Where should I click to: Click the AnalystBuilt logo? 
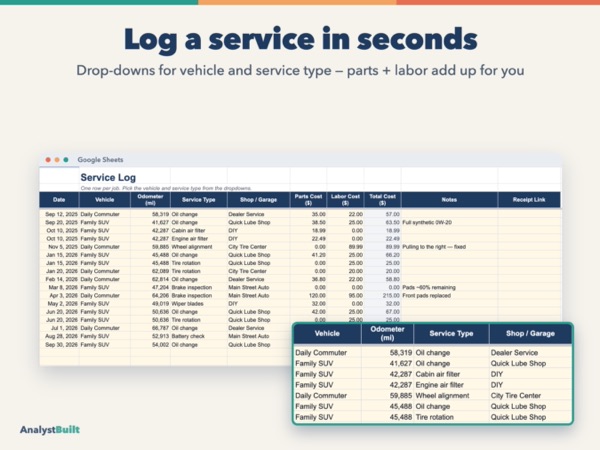[x=50, y=430]
